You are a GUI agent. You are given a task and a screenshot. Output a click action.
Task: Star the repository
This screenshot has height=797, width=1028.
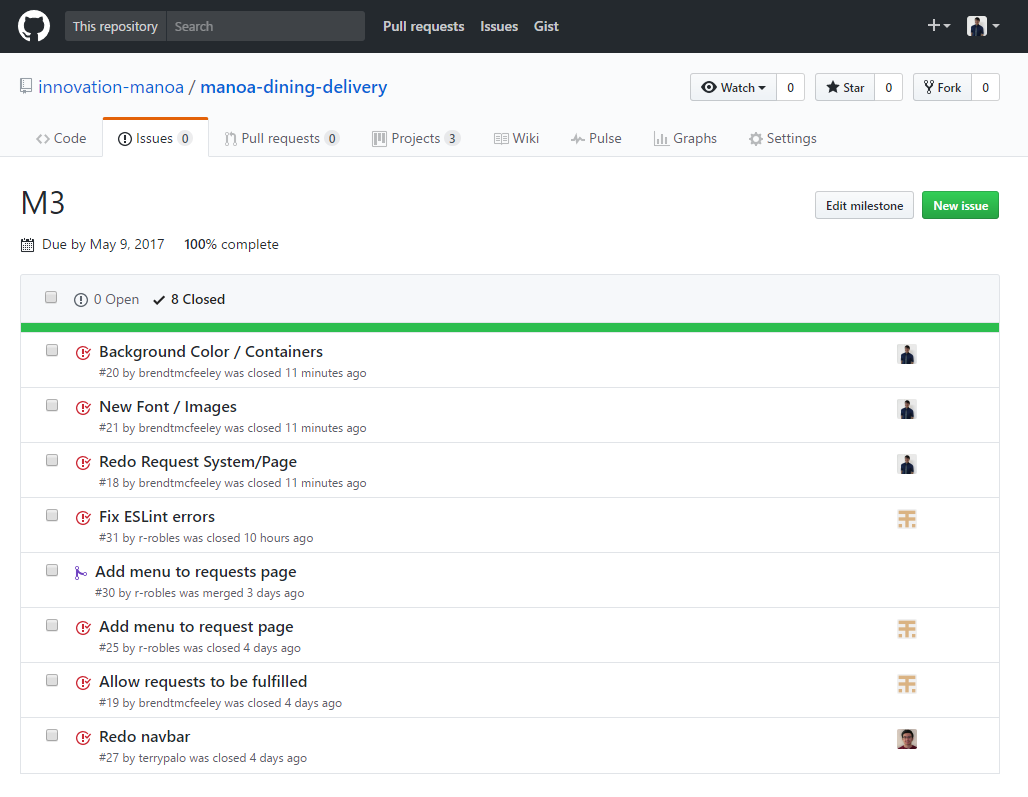(845, 87)
